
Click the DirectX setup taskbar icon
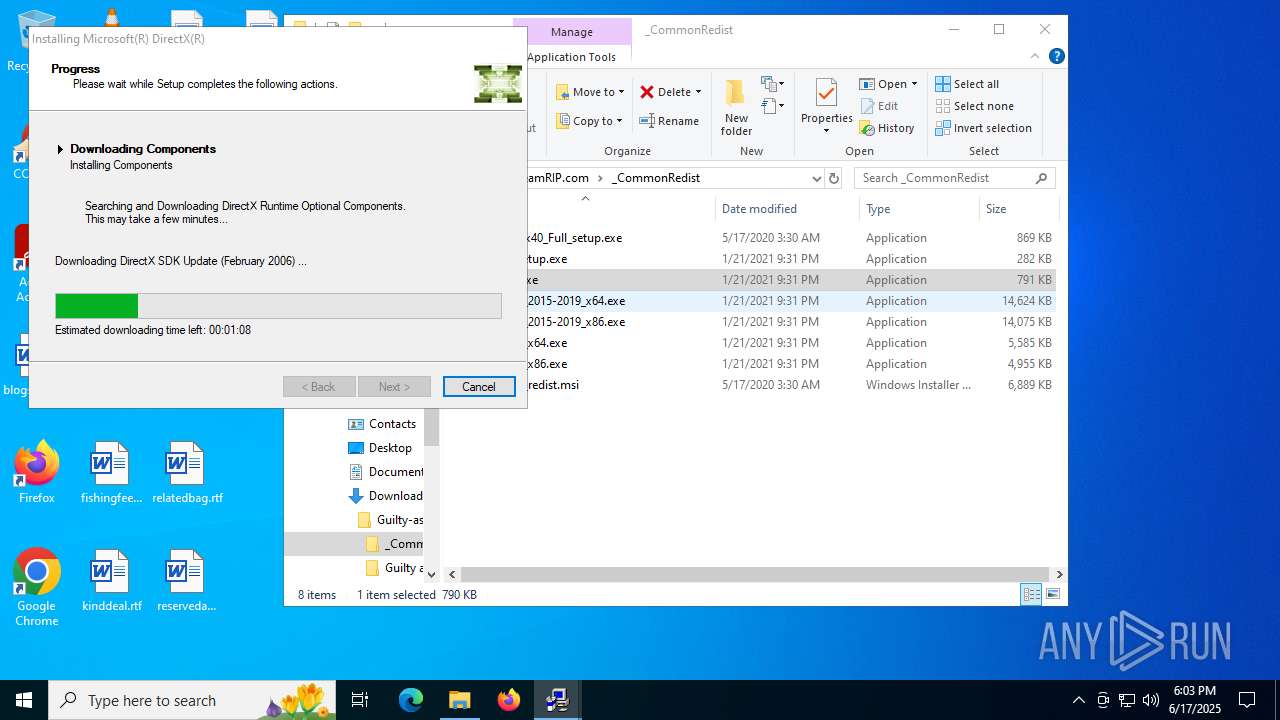[557, 700]
